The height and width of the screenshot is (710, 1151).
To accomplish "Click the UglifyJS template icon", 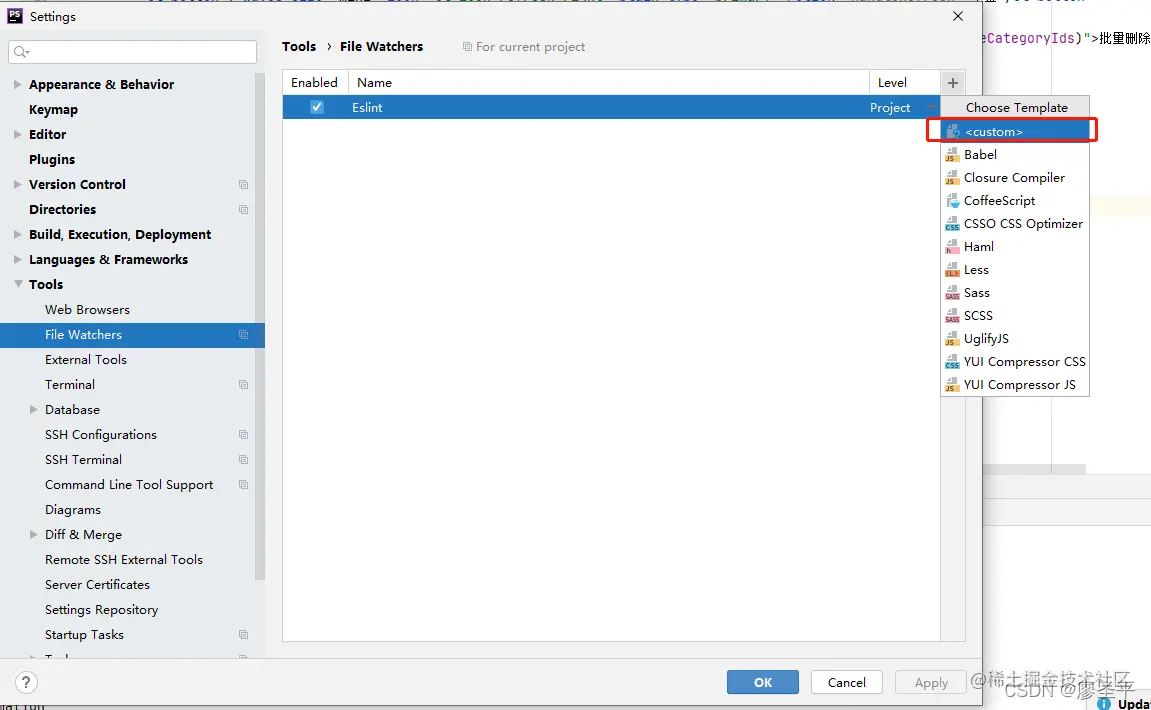I will point(952,338).
